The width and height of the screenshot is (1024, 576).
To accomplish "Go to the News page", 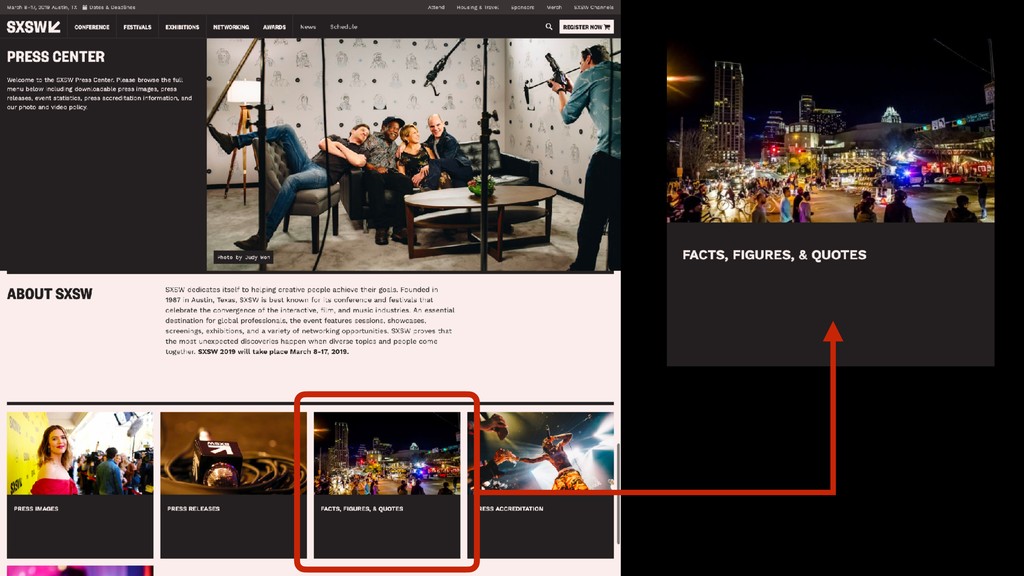I will [308, 27].
